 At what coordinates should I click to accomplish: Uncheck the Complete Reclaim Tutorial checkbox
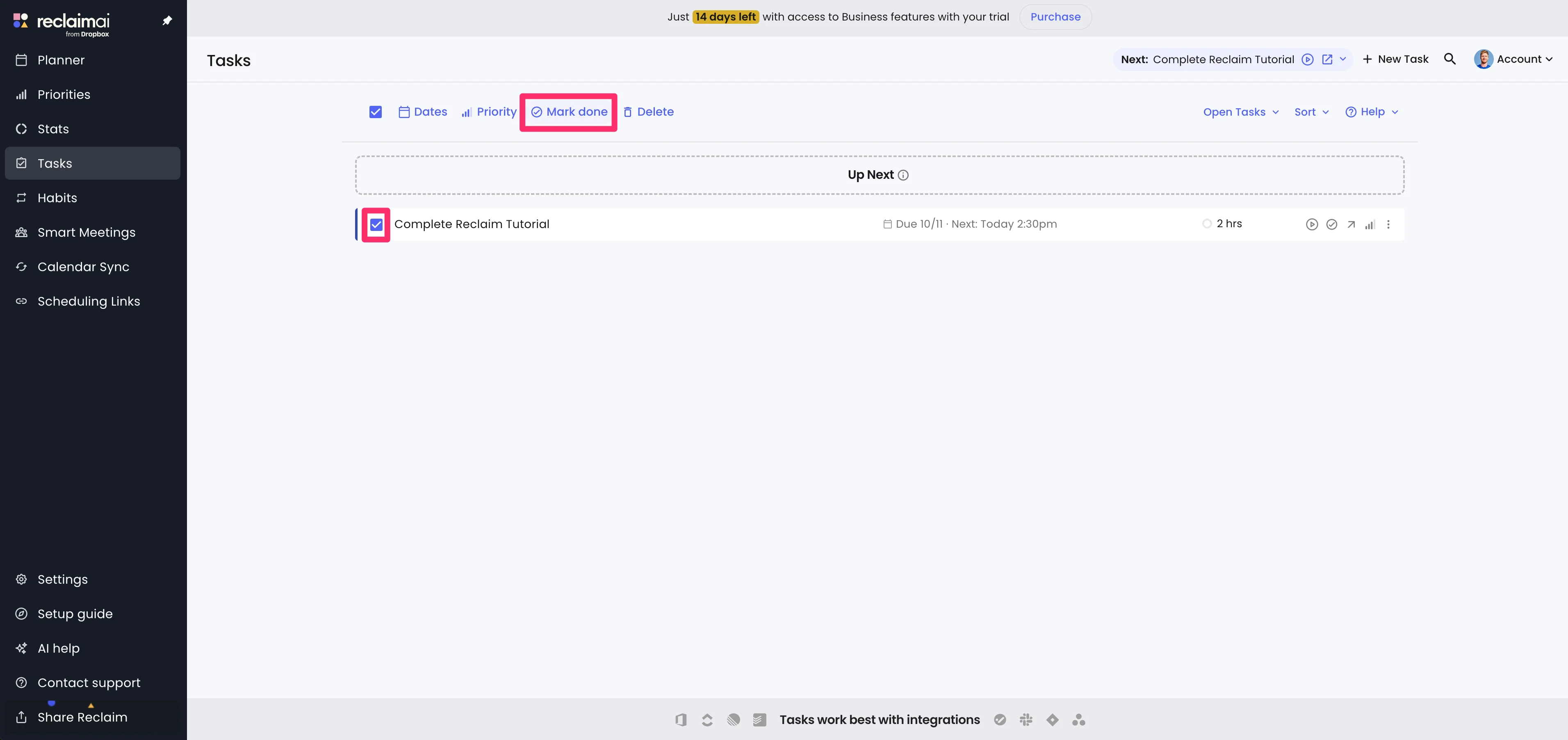coord(376,224)
